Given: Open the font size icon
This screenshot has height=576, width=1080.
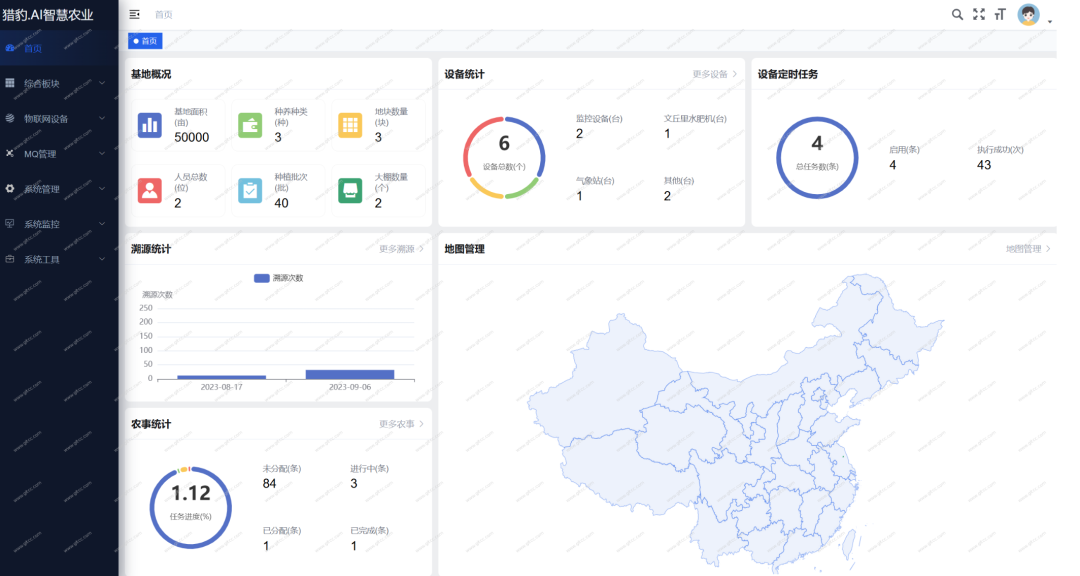Looking at the screenshot, I should click(x=1000, y=14).
